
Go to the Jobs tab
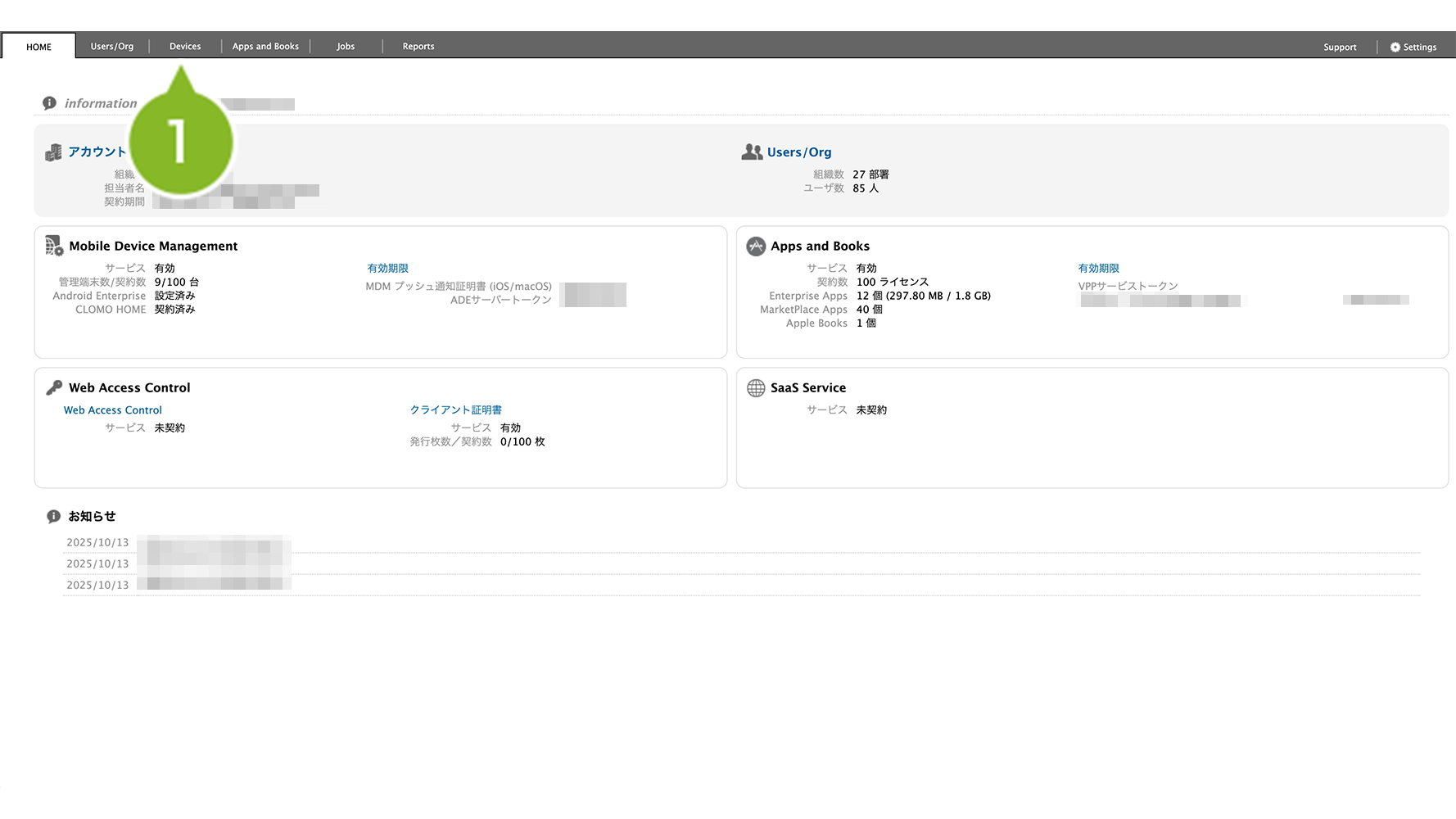(346, 47)
